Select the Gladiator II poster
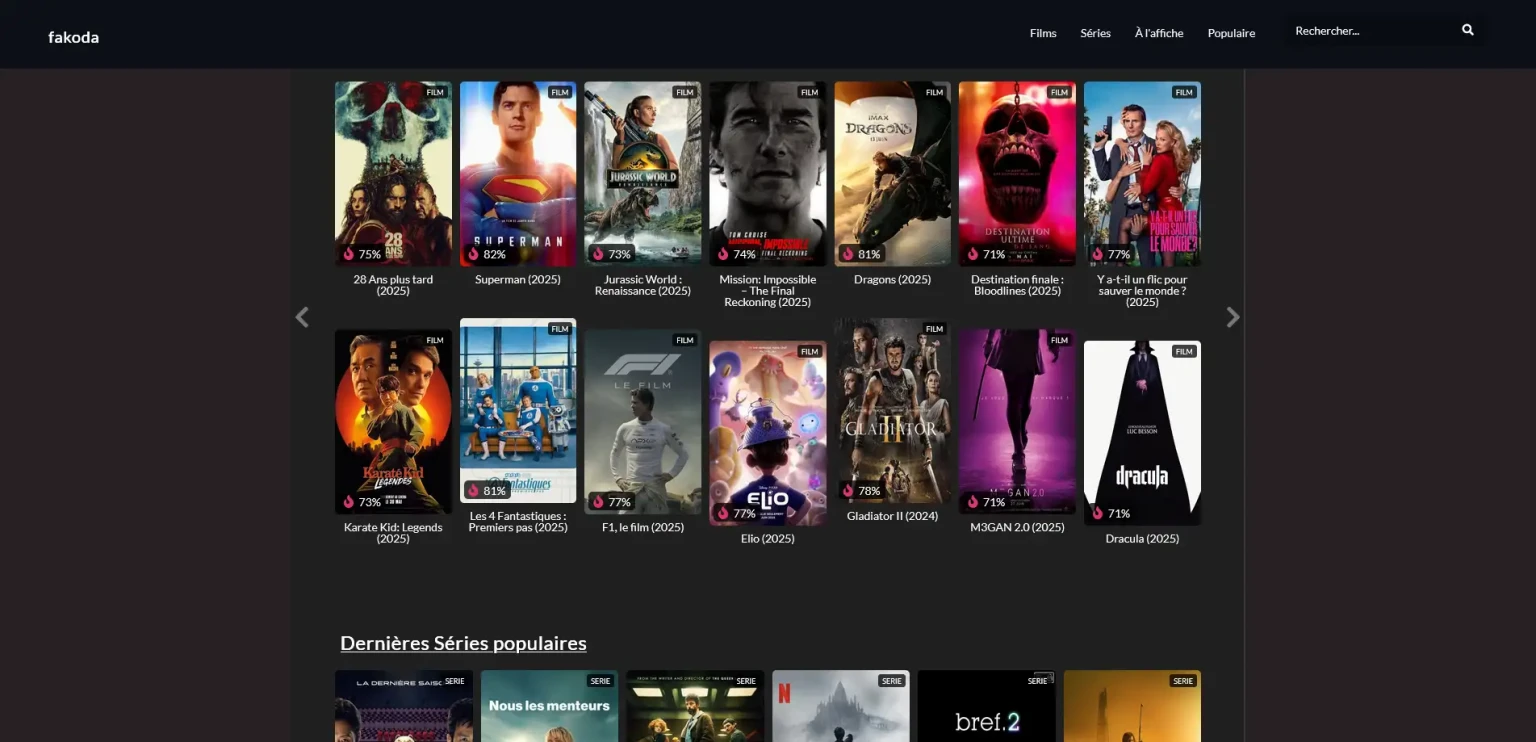The width and height of the screenshot is (1536, 742). pos(893,411)
